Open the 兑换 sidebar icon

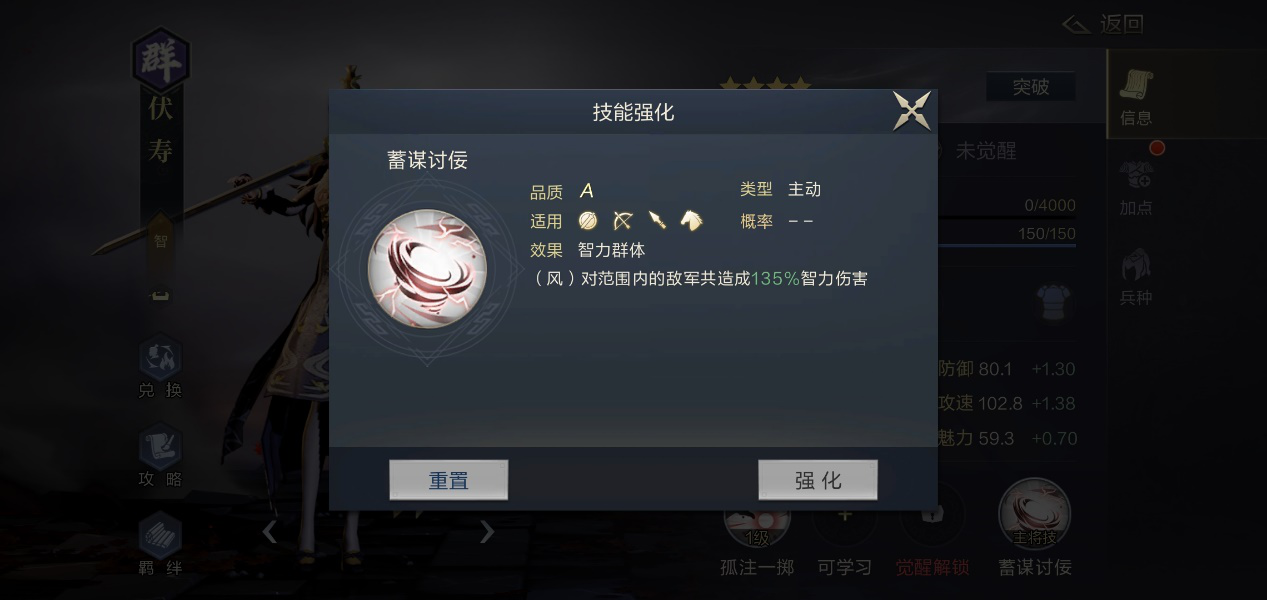tap(160, 368)
